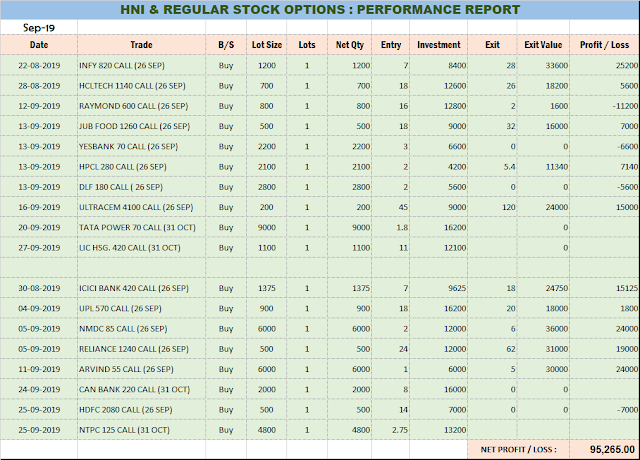Select the Investment column header
The image size is (640, 460).
438,45
